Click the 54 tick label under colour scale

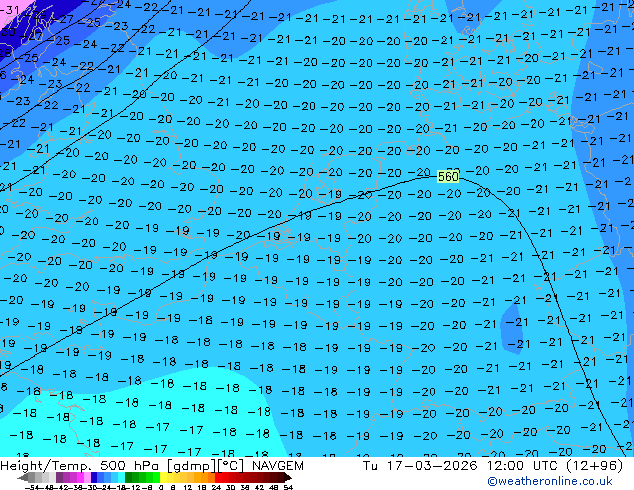[x=288, y=488]
